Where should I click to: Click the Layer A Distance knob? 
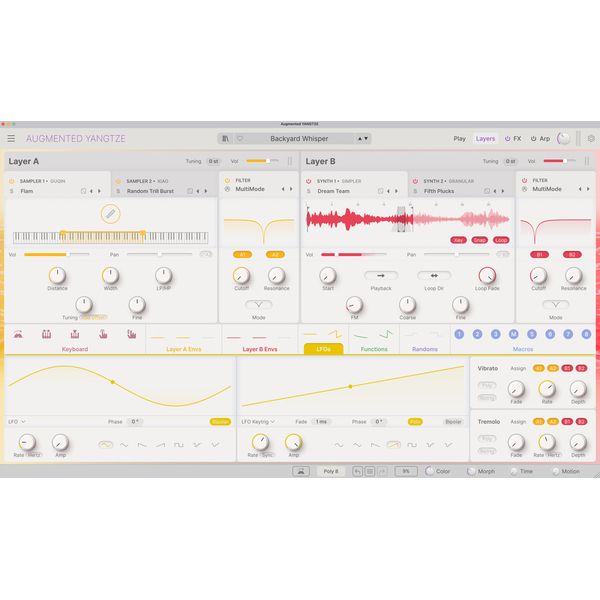point(57,276)
